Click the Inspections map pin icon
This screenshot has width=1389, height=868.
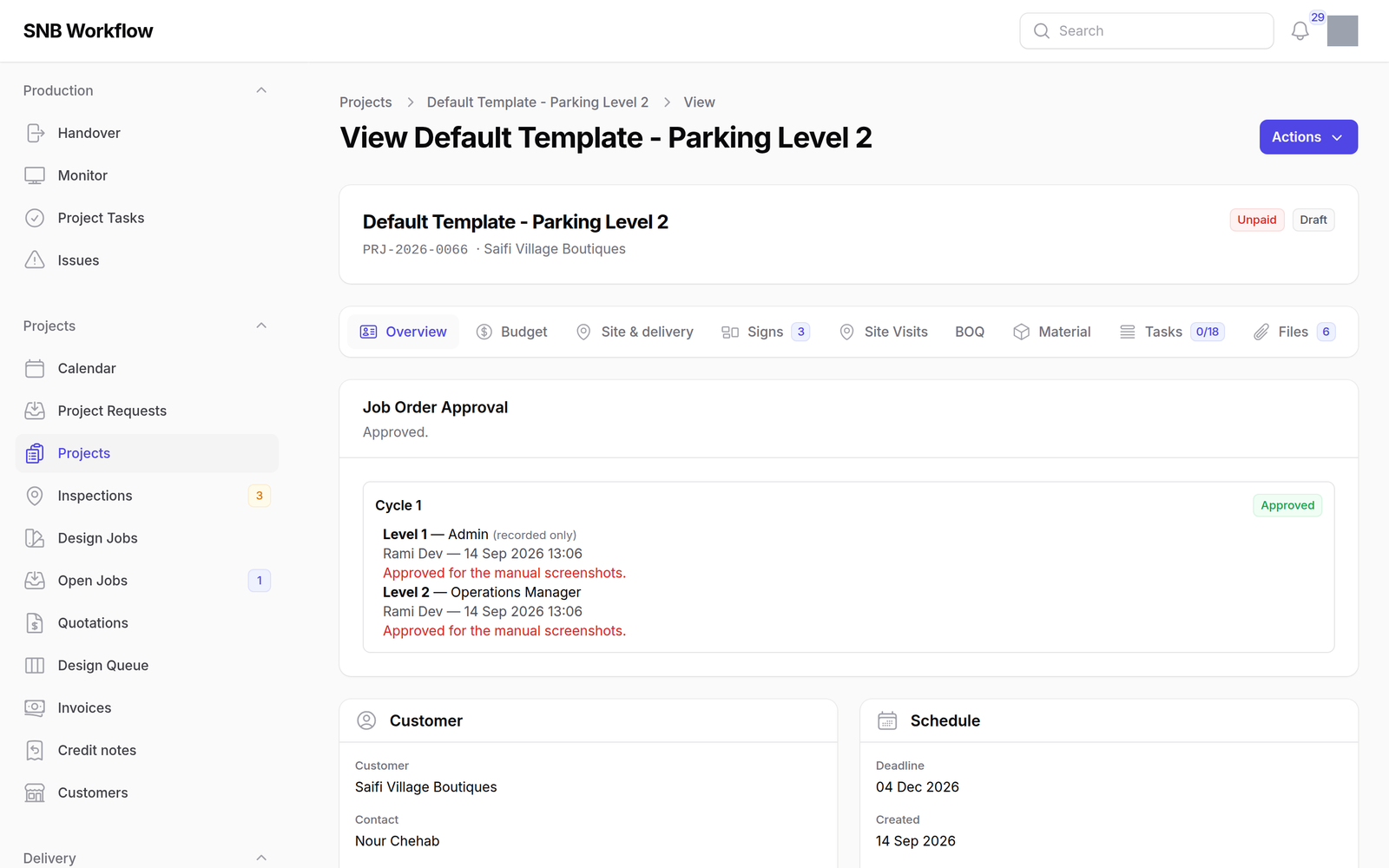click(x=35, y=496)
